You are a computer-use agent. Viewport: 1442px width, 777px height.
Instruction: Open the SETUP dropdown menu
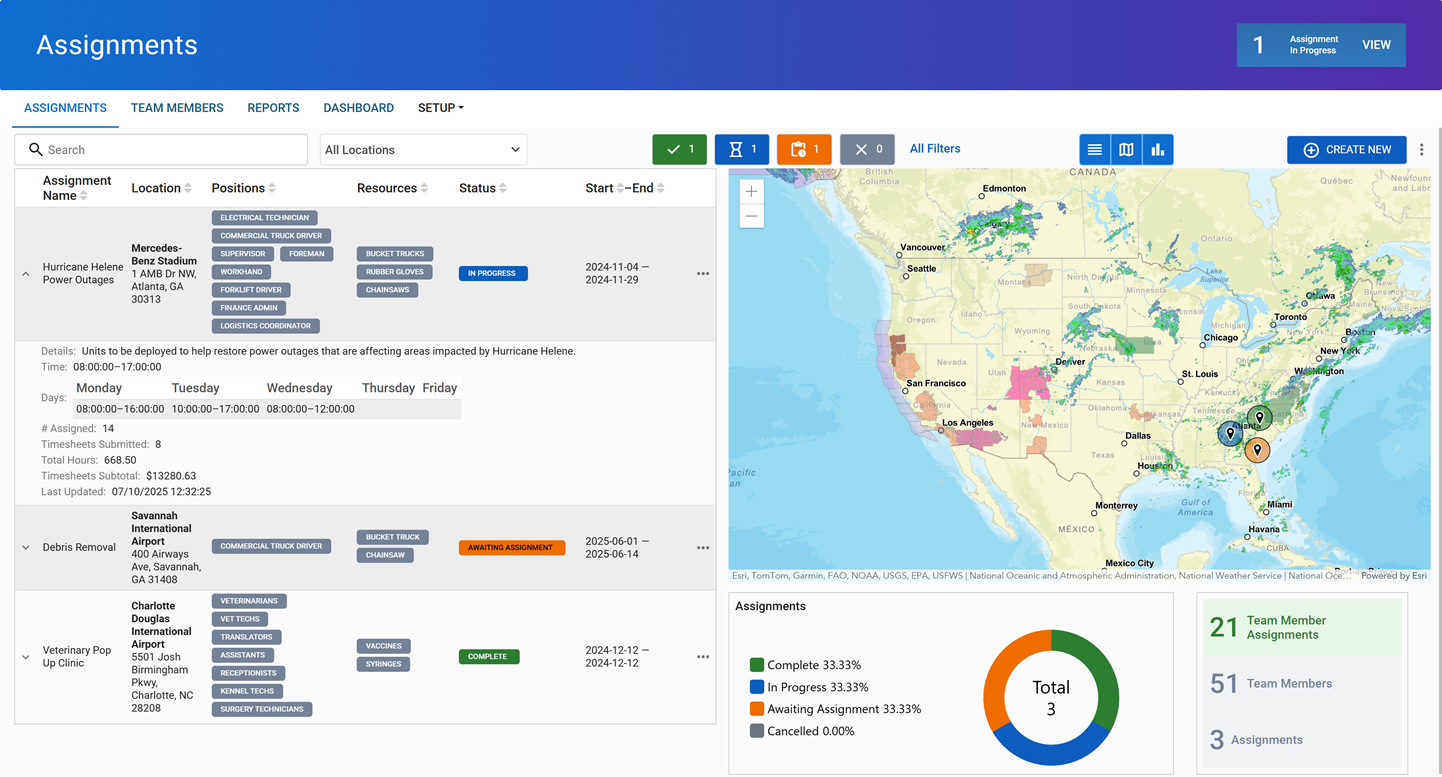click(440, 107)
